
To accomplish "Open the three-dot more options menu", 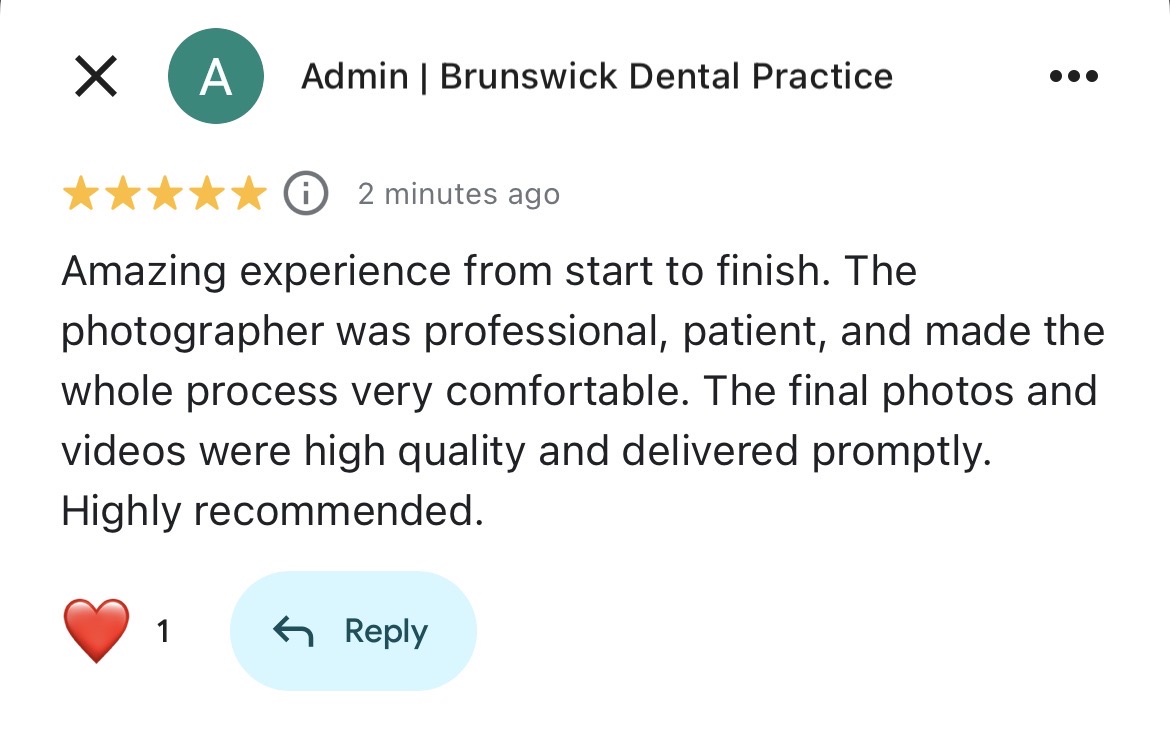I will pyautogui.click(x=1074, y=77).
